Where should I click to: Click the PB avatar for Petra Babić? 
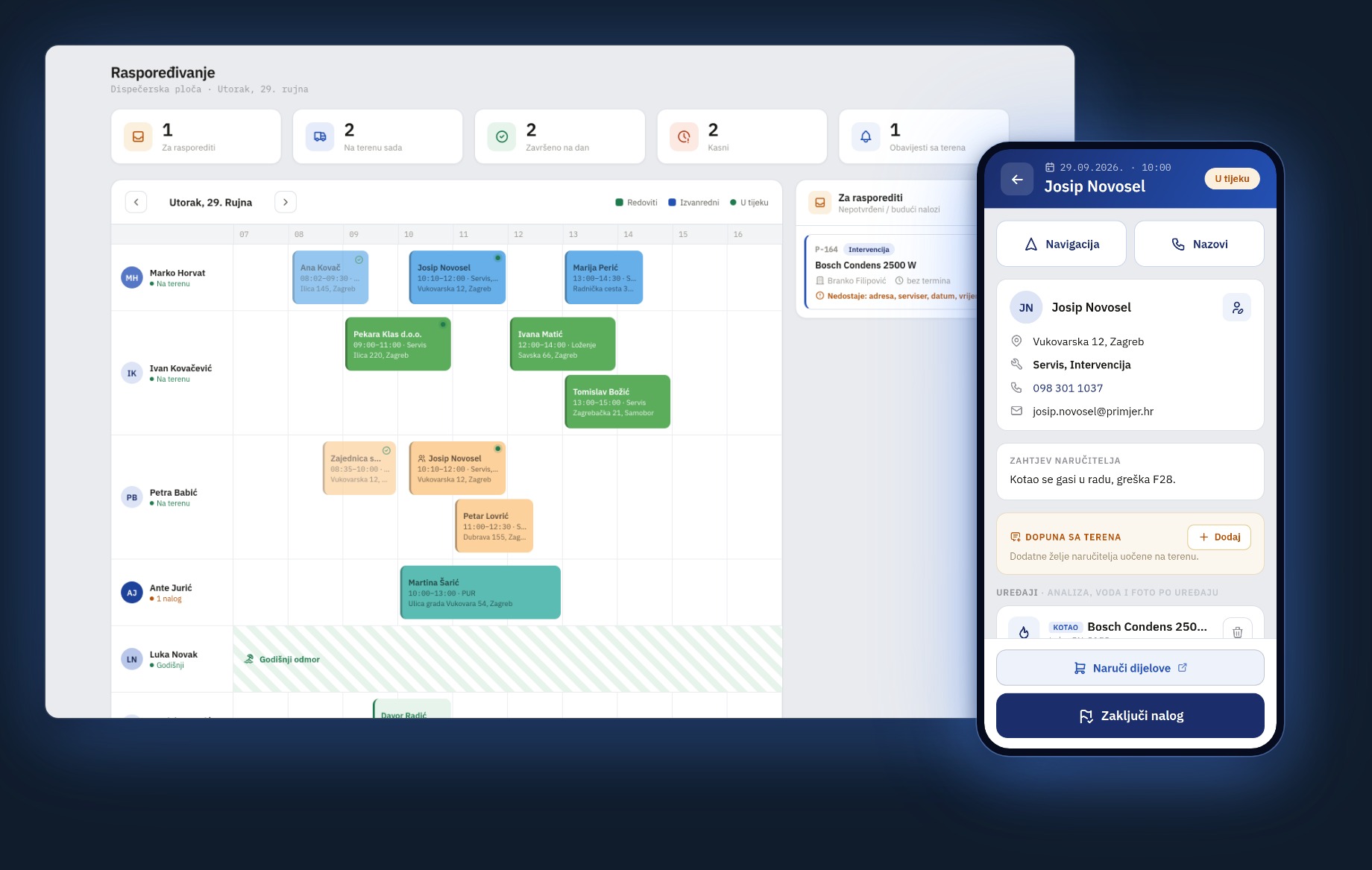click(132, 497)
